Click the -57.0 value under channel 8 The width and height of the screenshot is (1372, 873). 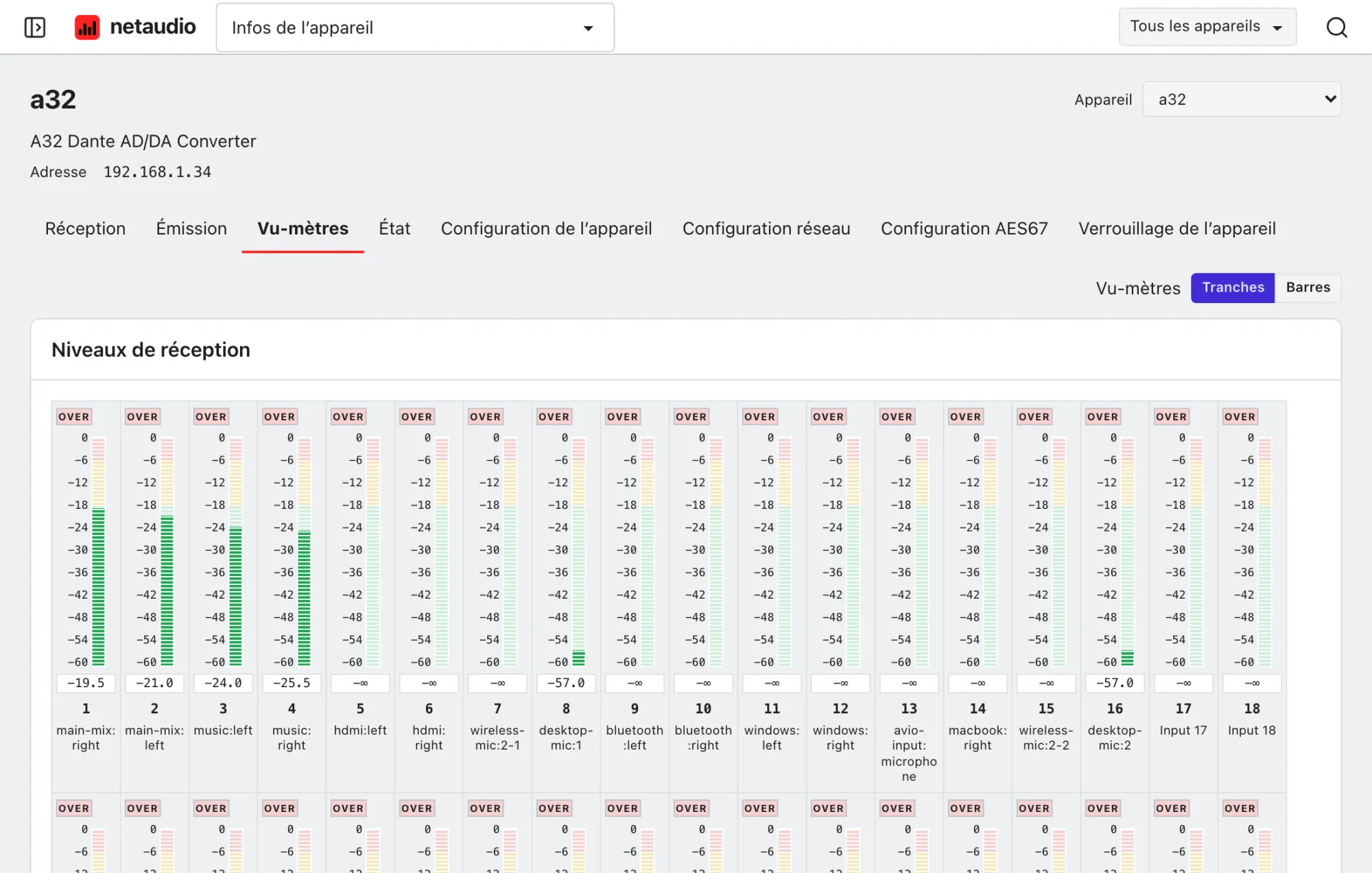(566, 683)
